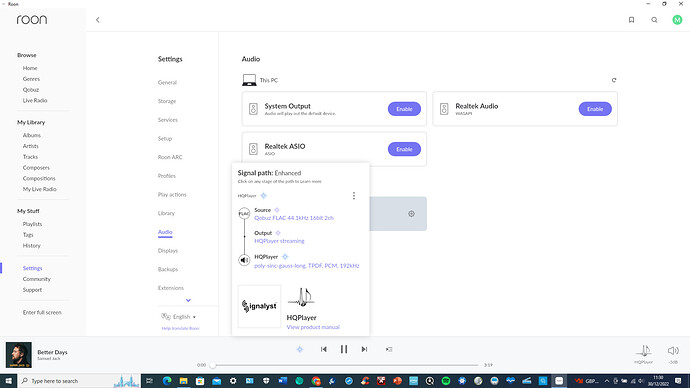Click the Realtek Audio speaker icon
This screenshot has height=388, width=690.
444,109
